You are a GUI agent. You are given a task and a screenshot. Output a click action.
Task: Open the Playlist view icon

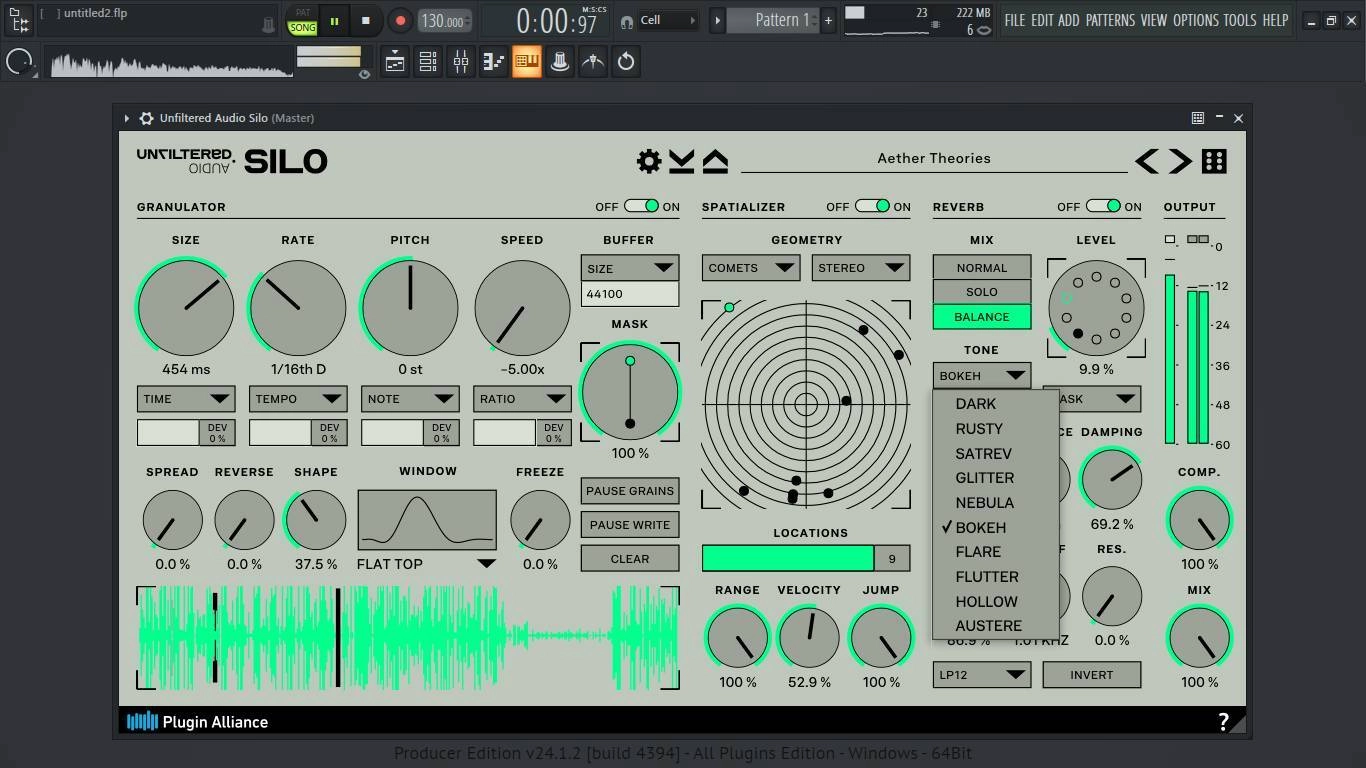coord(395,62)
